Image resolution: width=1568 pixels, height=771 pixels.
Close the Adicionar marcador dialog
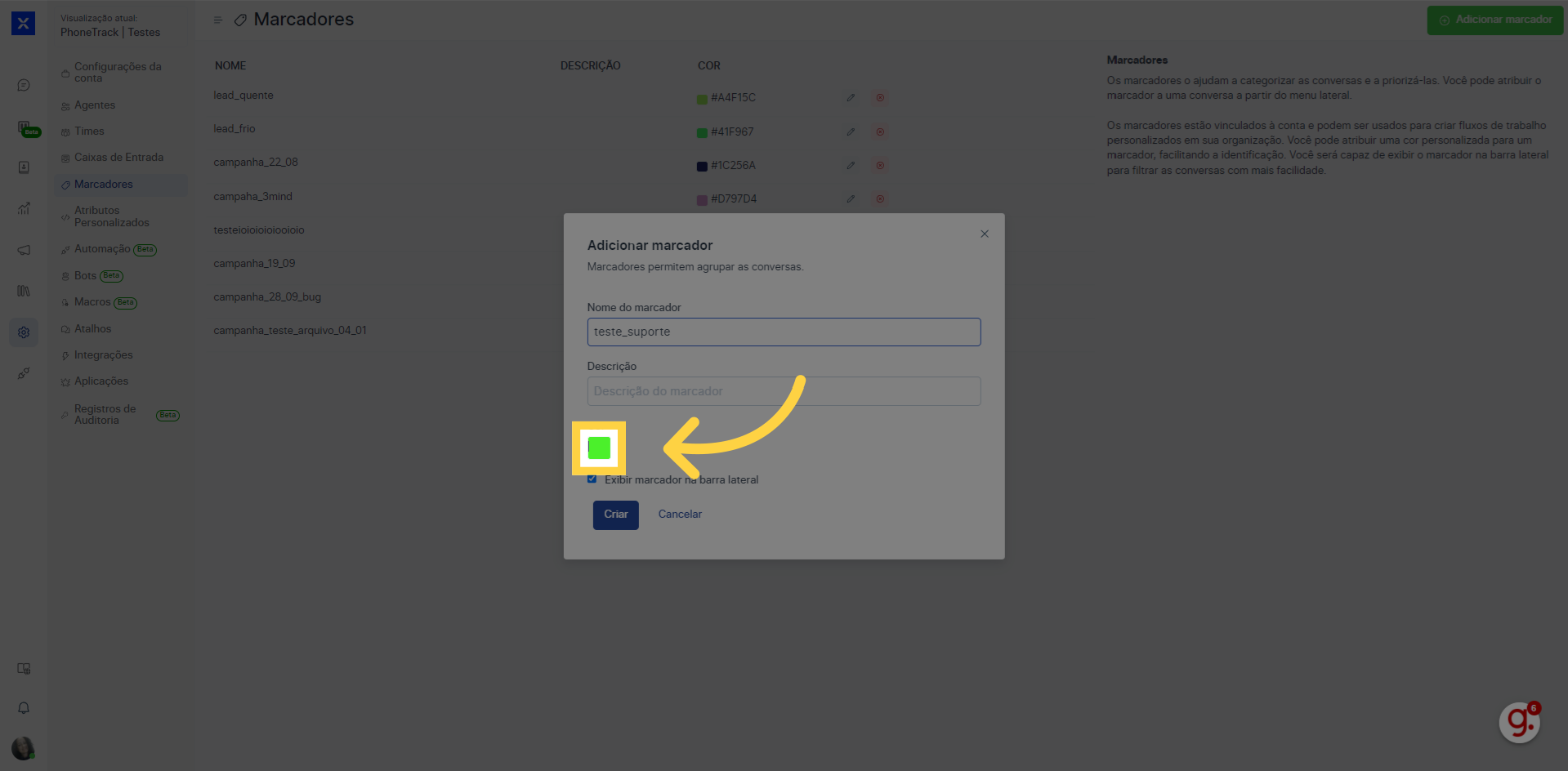click(x=985, y=234)
